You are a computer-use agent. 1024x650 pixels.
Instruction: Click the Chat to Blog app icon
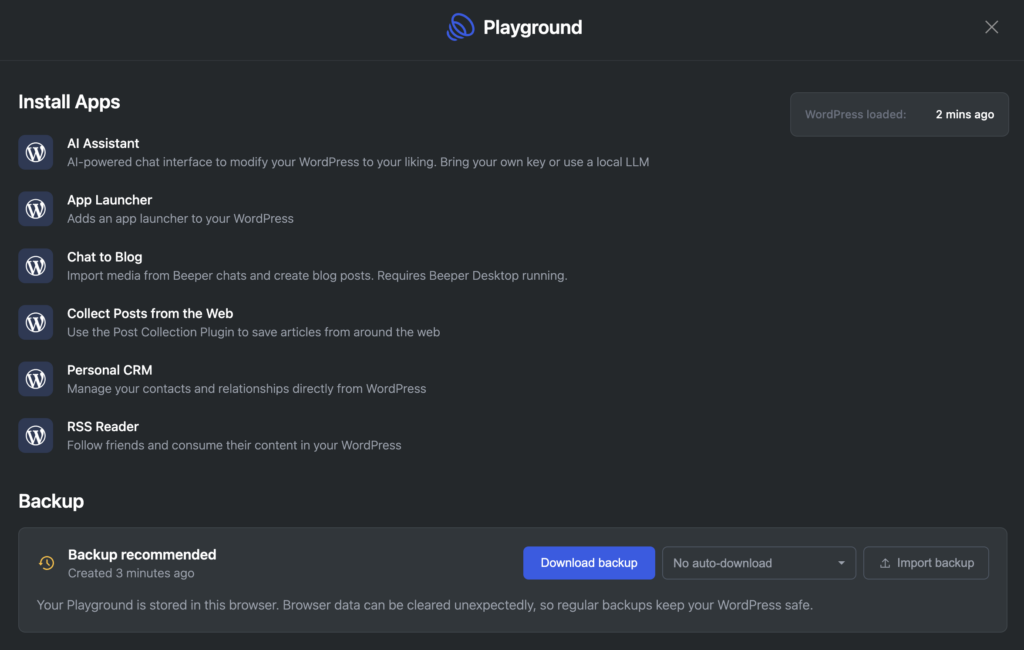35,266
